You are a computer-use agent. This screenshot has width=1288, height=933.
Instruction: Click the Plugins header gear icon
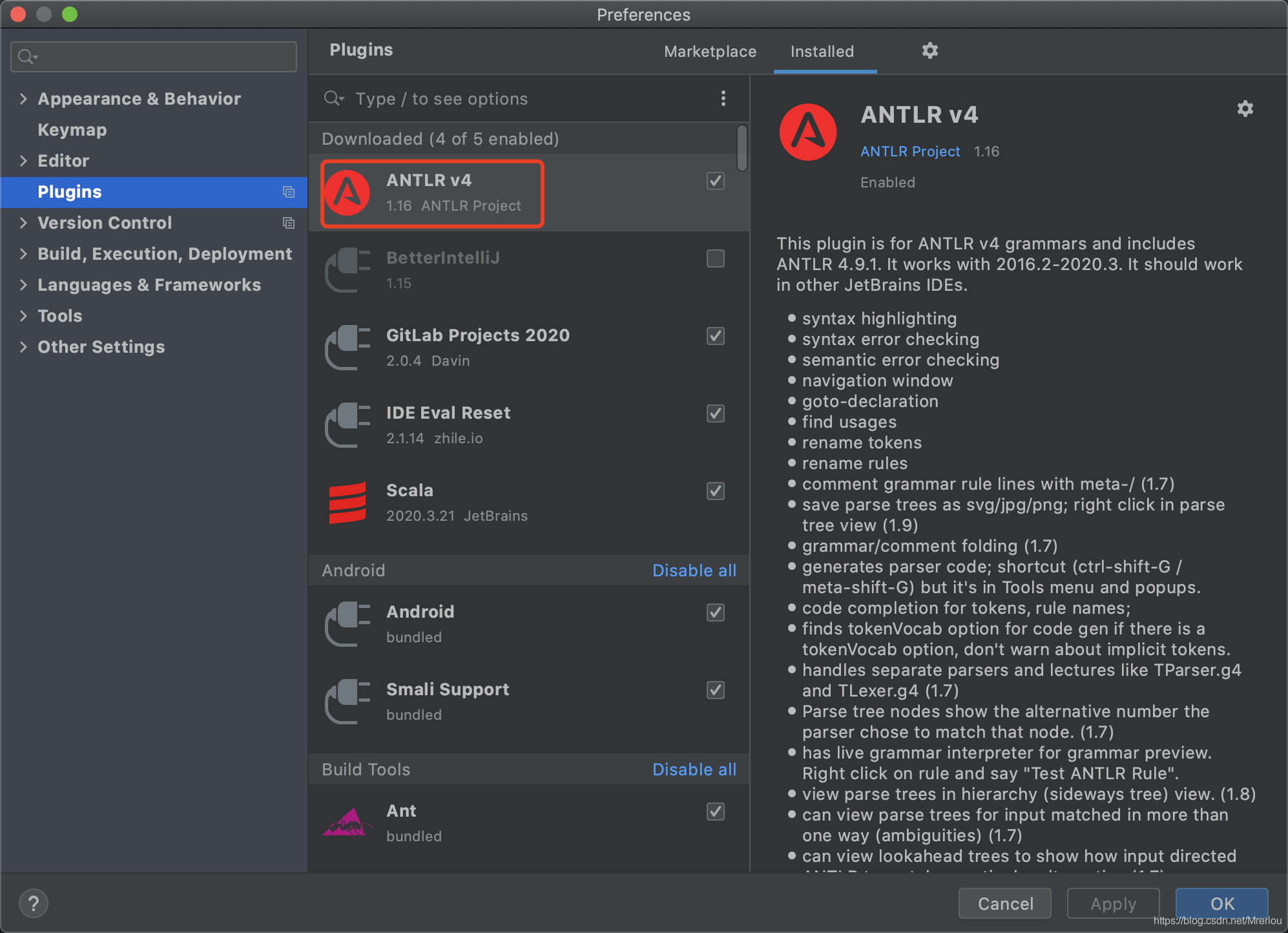(x=930, y=50)
